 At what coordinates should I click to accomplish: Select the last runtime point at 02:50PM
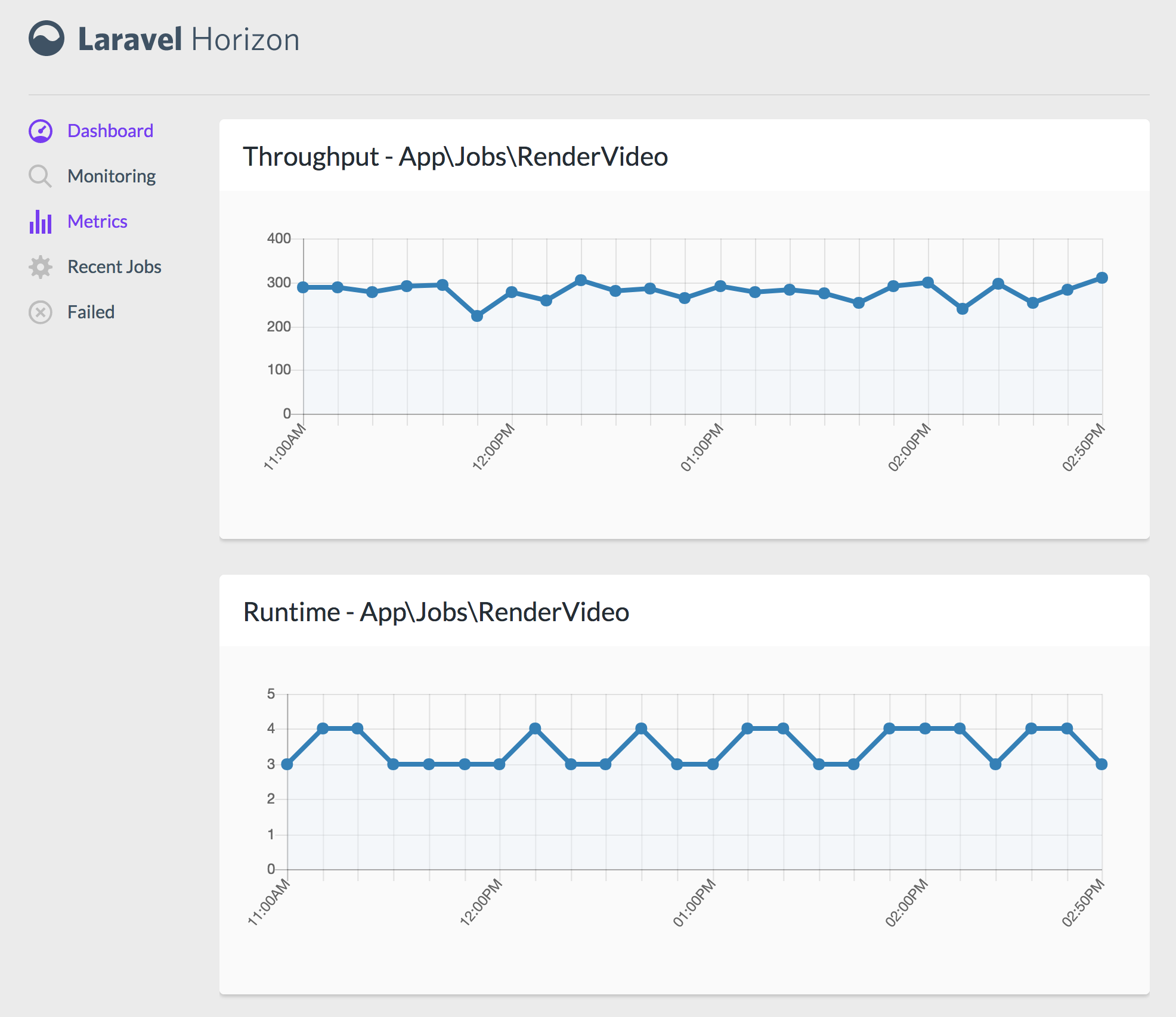point(1101,764)
